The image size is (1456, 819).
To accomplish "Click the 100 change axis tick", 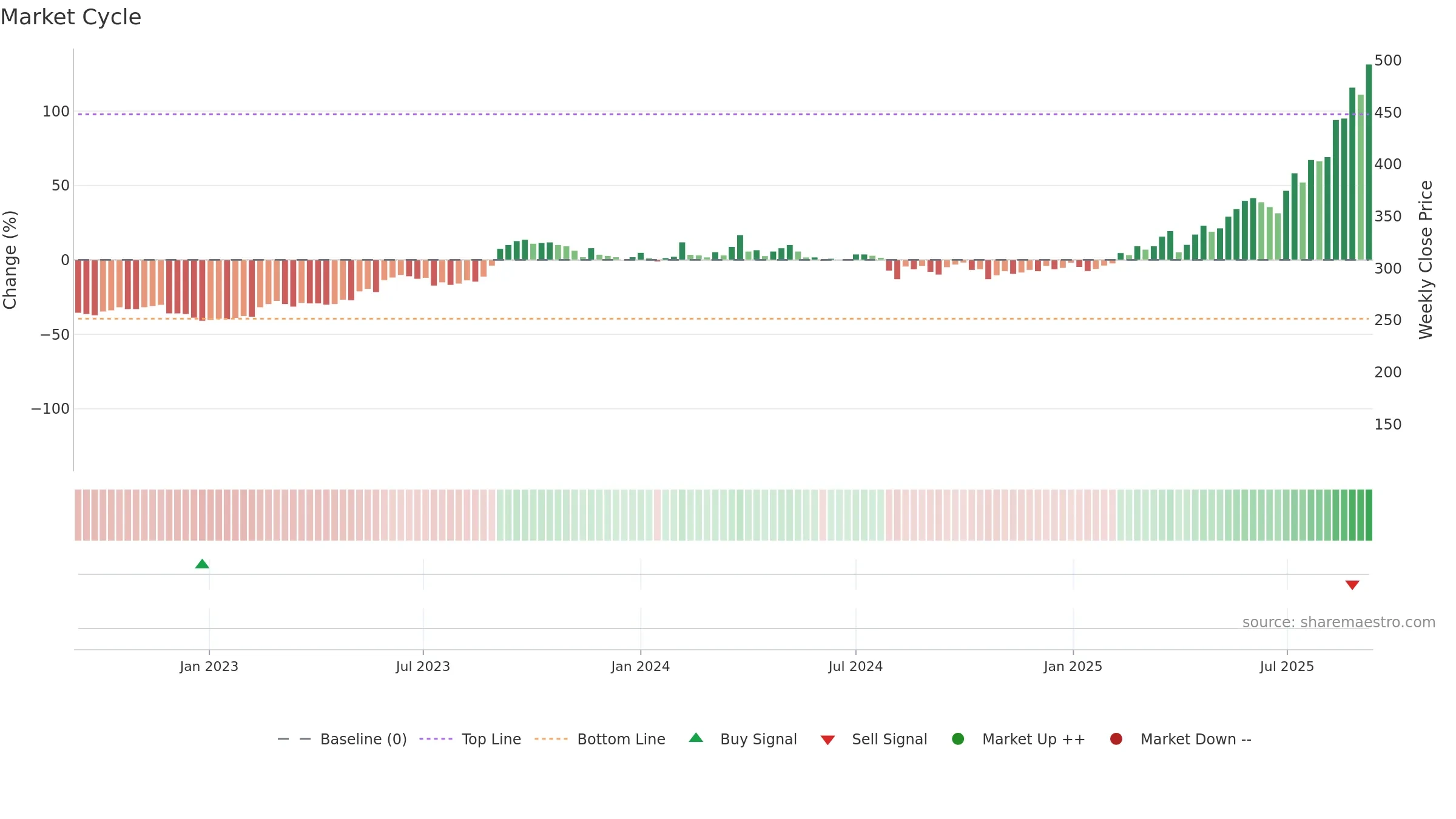I will 56,112.
